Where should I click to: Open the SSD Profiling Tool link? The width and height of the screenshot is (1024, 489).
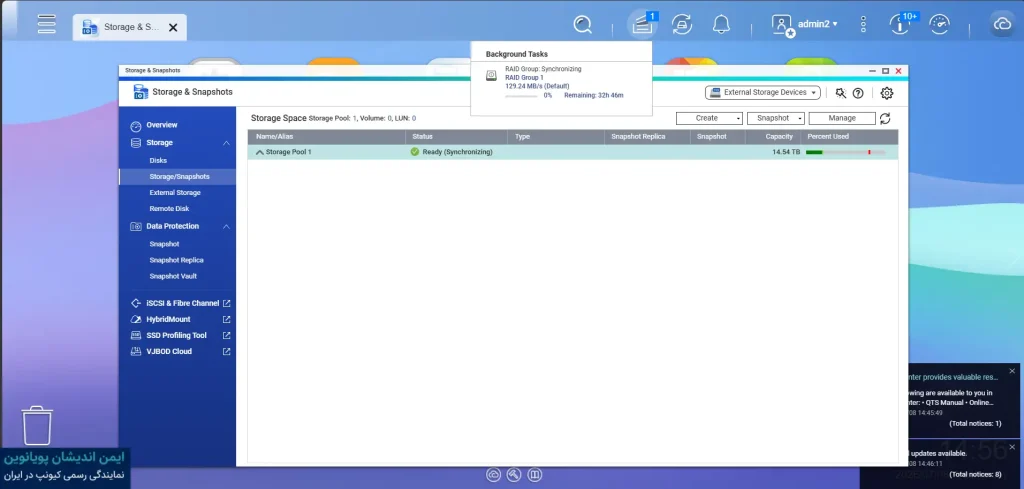176,336
